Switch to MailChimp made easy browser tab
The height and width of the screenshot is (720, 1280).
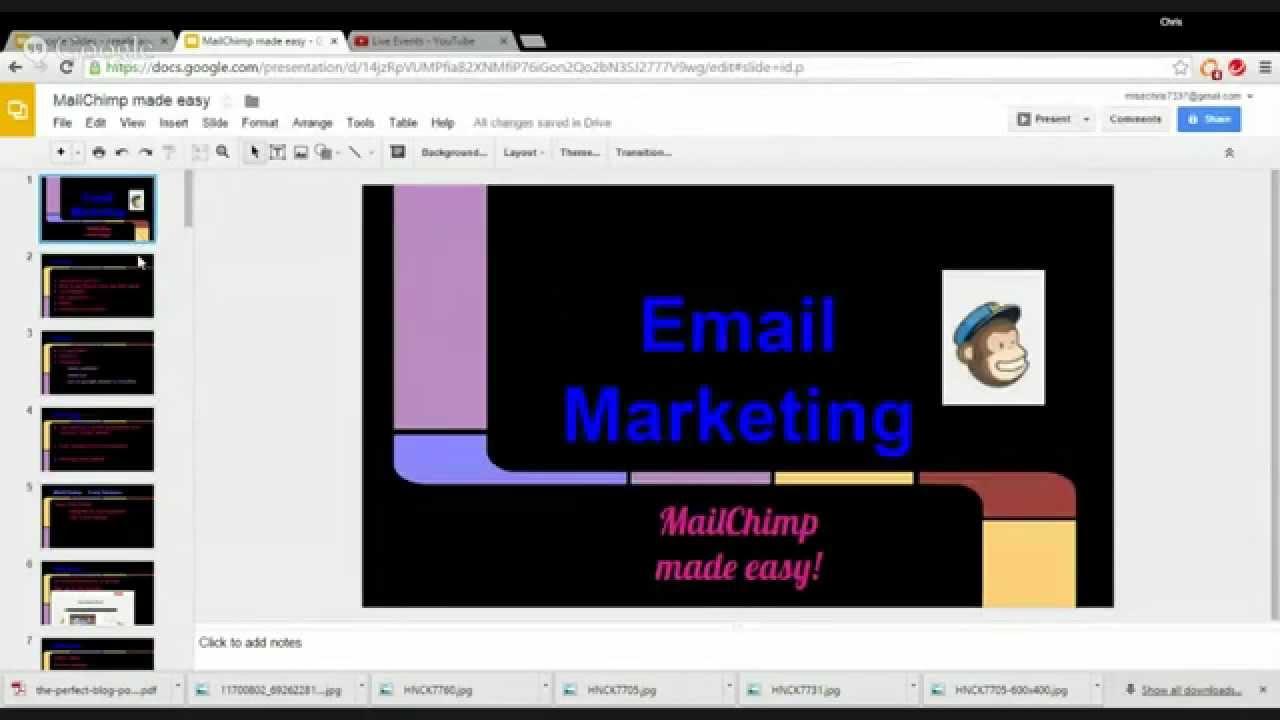pyautogui.click(x=260, y=41)
